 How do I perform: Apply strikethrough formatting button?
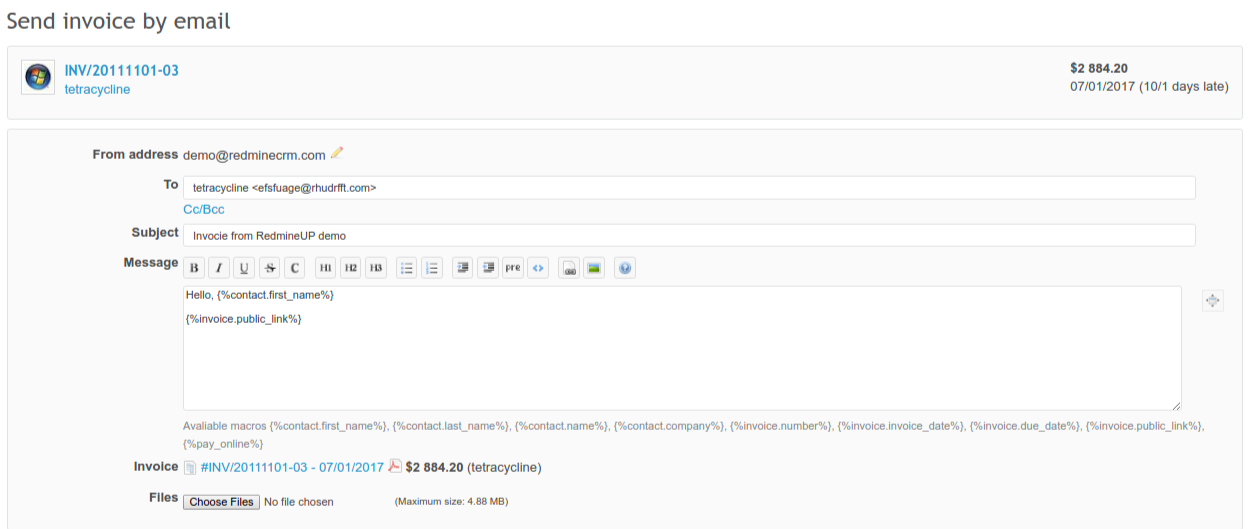click(270, 268)
